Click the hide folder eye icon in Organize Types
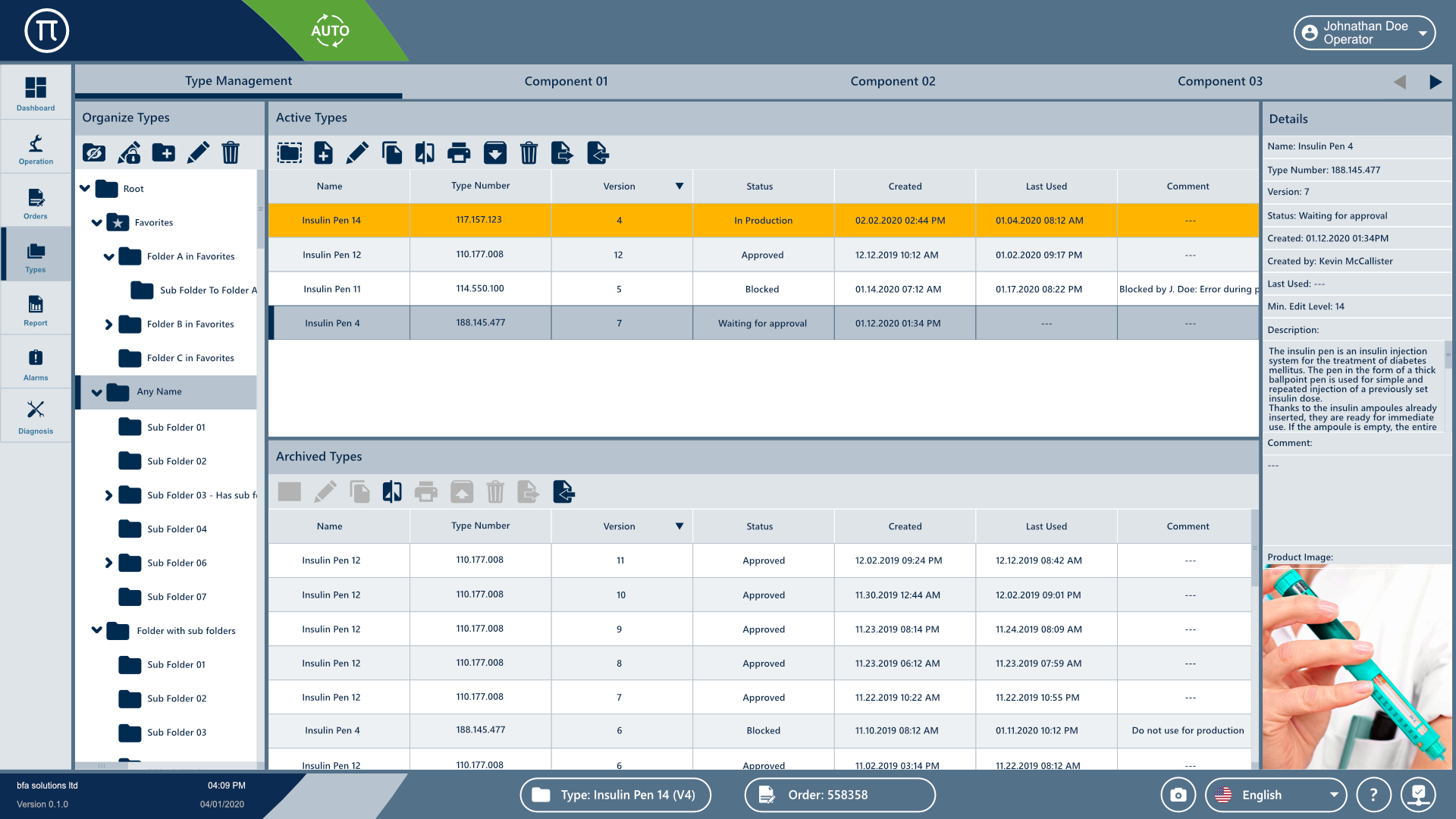 [x=94, y=153]
